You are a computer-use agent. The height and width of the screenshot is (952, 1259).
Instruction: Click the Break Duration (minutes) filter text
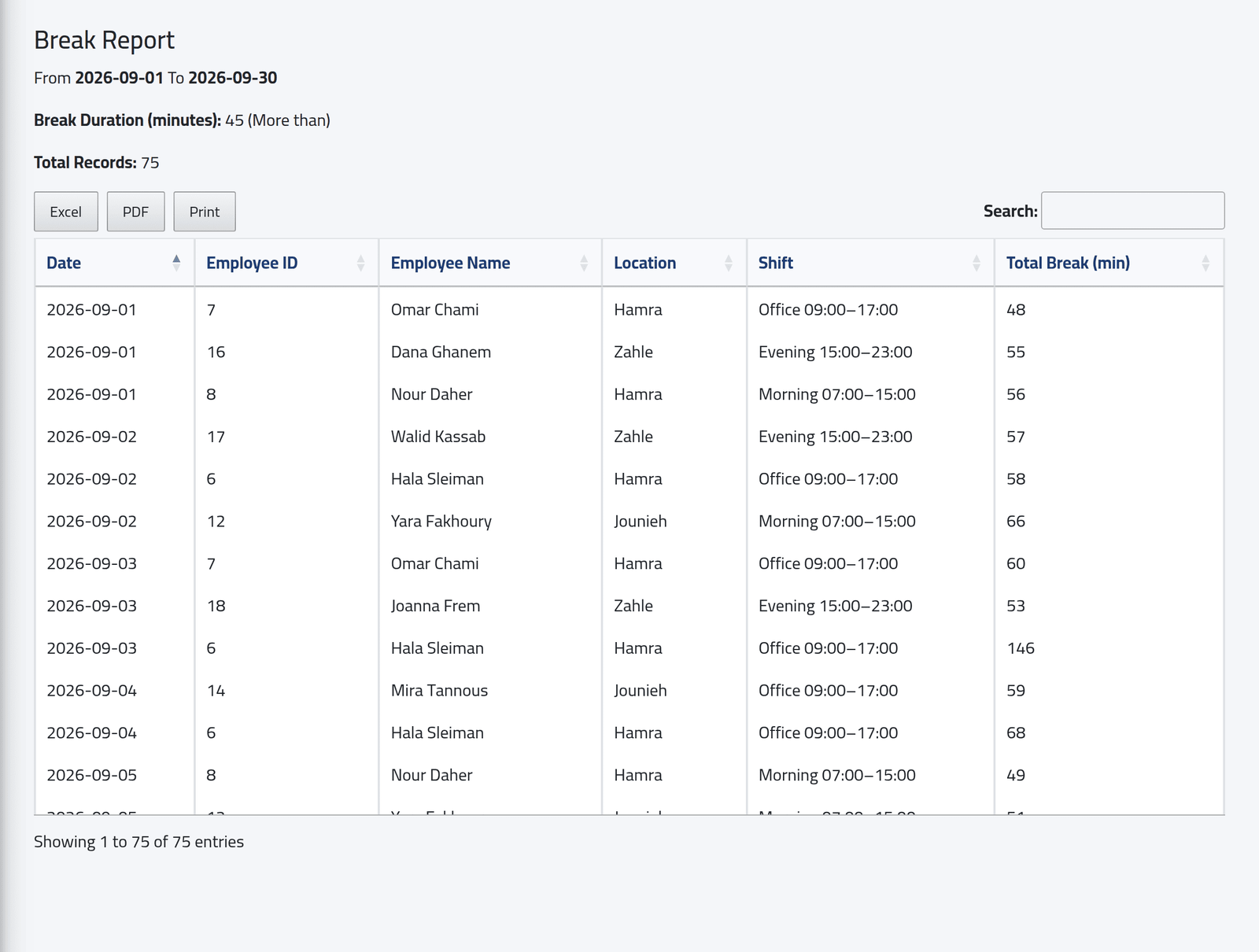pos(182,120)
